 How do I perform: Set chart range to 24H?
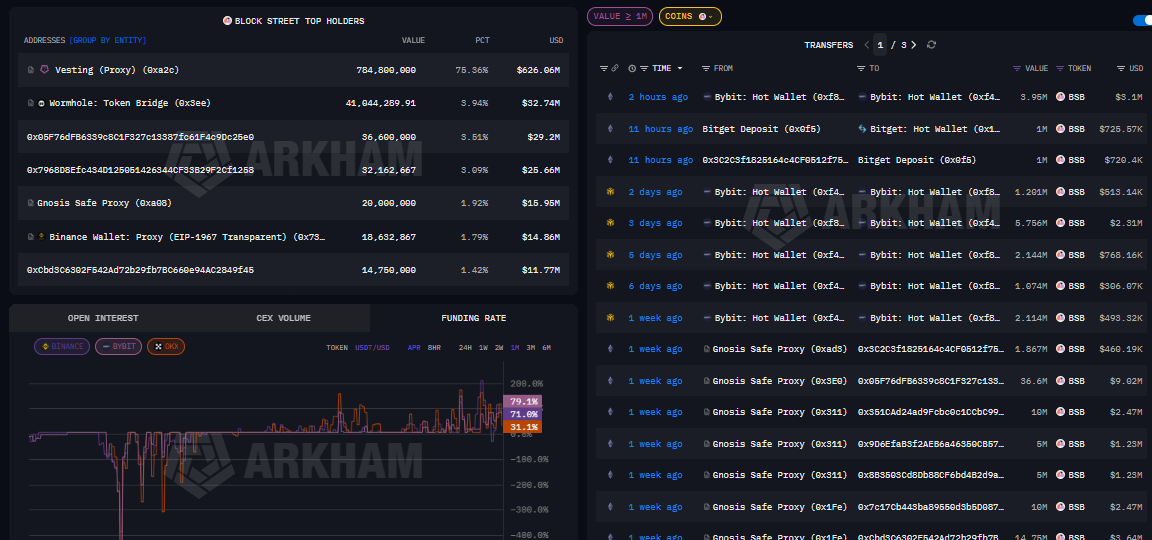point(465,348)
